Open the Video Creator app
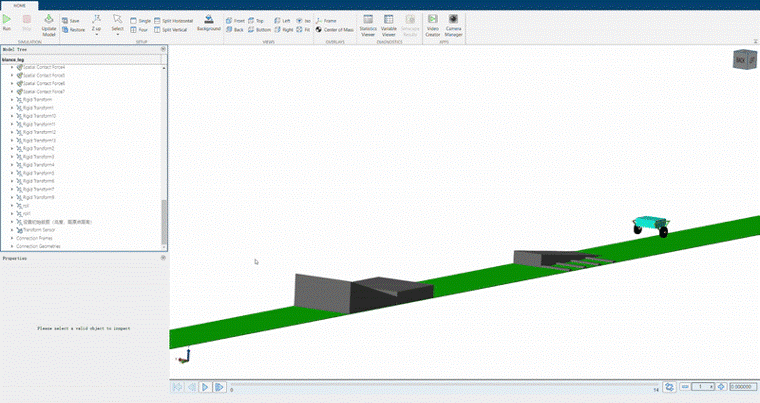This screenshot has height=403, width=760. 432,24
